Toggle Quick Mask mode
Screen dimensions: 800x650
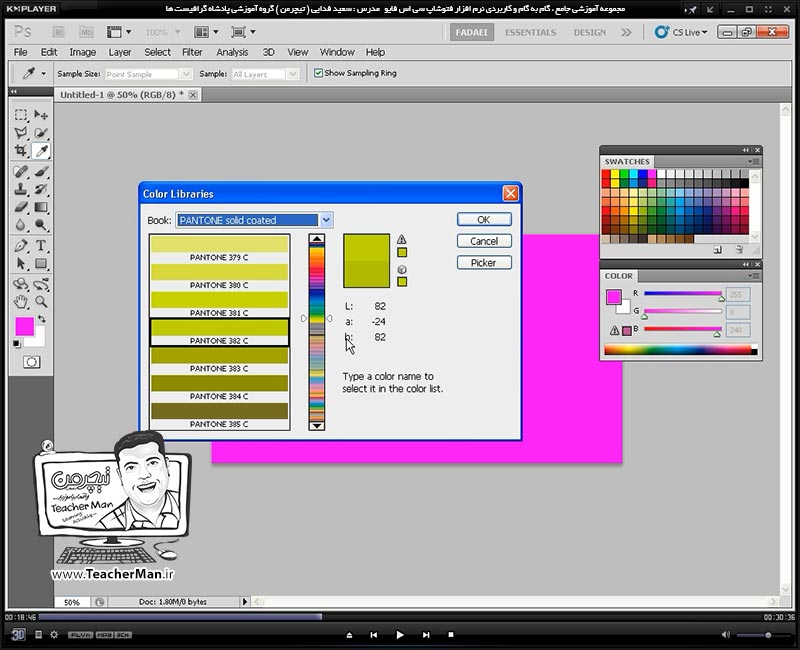coord(32,362)
